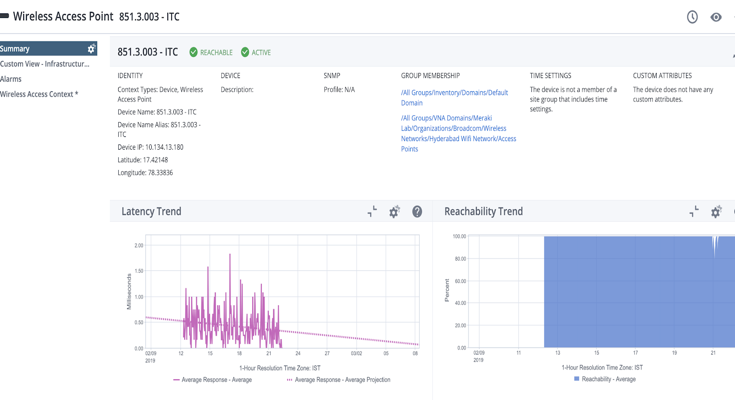Toggle the eye visibility icon in header
The height and width of the screenshot is (400, 735).
pyautogui.click(x=716, y=17)
